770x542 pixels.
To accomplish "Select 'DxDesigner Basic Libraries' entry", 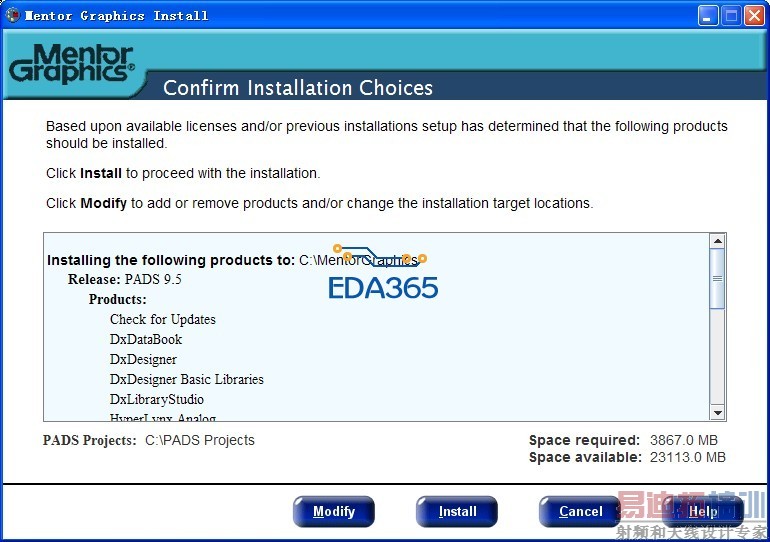I will click(187, 379).
